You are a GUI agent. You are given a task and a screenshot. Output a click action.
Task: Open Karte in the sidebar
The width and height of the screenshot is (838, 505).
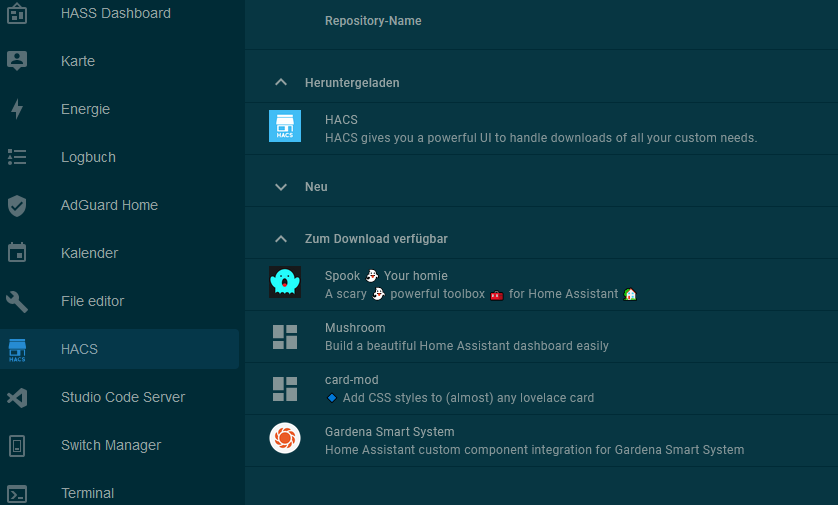[x=78, y=61]
